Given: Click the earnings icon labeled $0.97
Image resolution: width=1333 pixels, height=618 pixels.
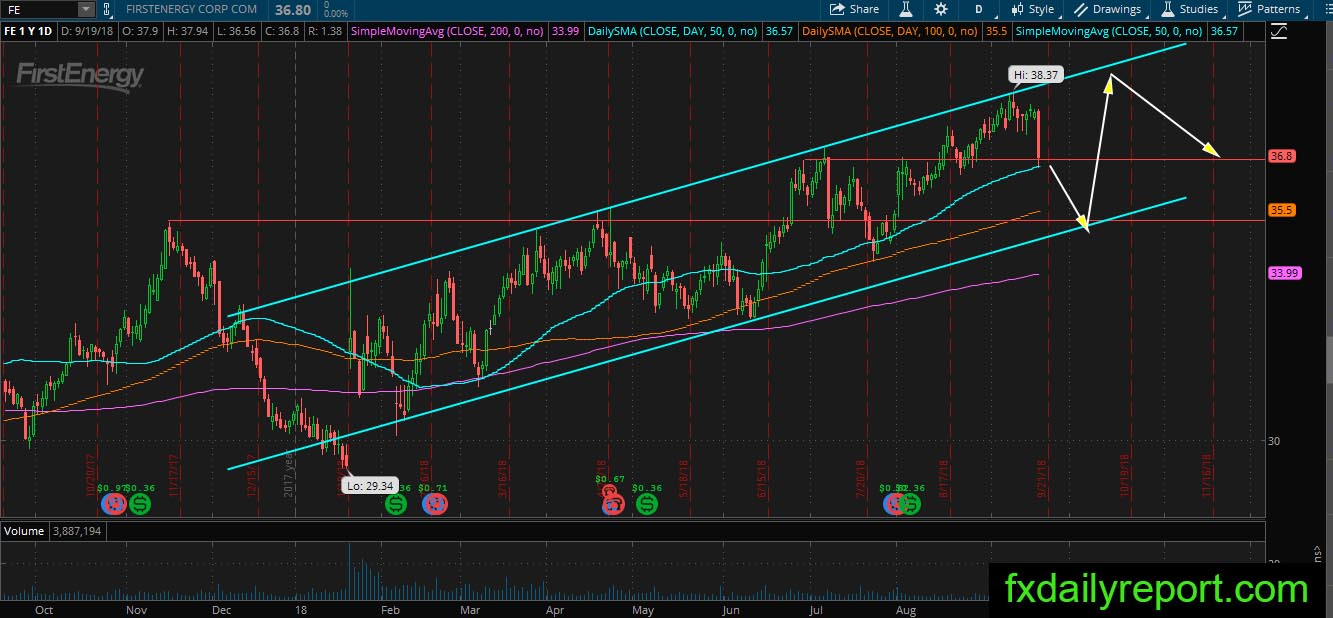Looking at the screenshot, I should (x=115, y=503).
